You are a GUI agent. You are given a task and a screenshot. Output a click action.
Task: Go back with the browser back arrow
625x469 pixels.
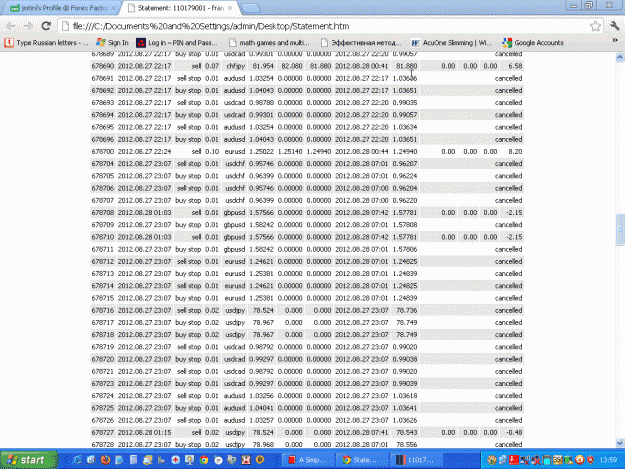coord(11,26)
